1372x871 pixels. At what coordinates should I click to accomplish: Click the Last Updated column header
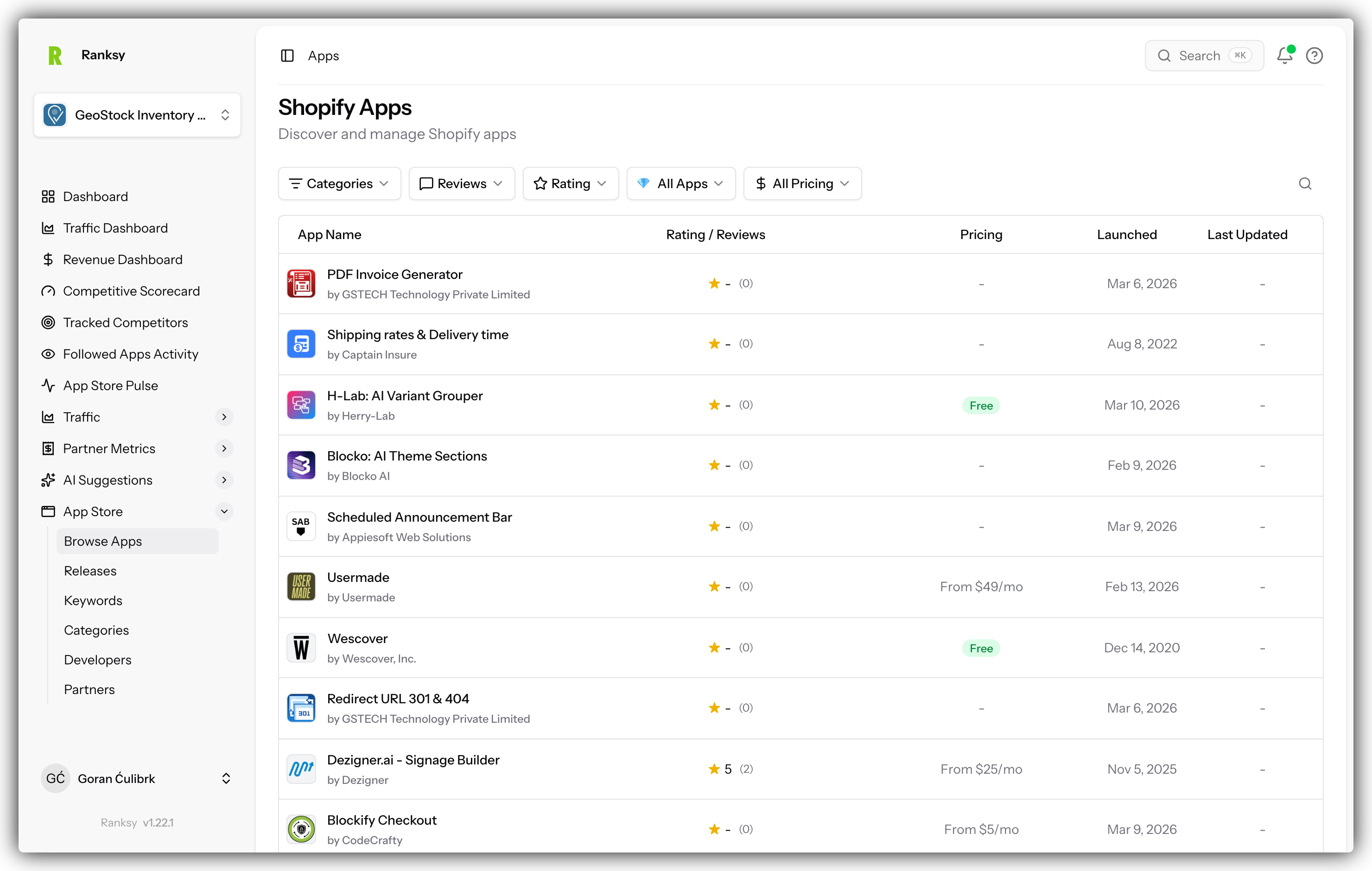[1247, 235]
